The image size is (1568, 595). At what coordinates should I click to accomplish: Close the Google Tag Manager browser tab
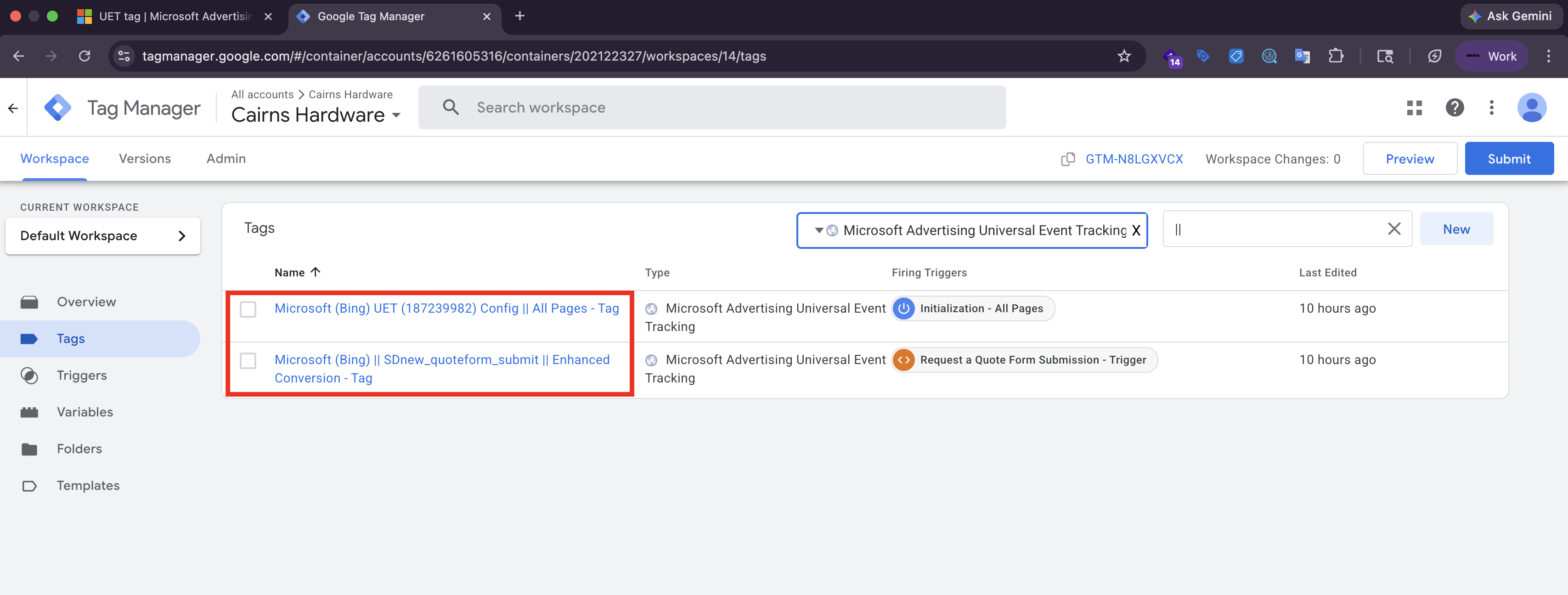click(486, 17)
